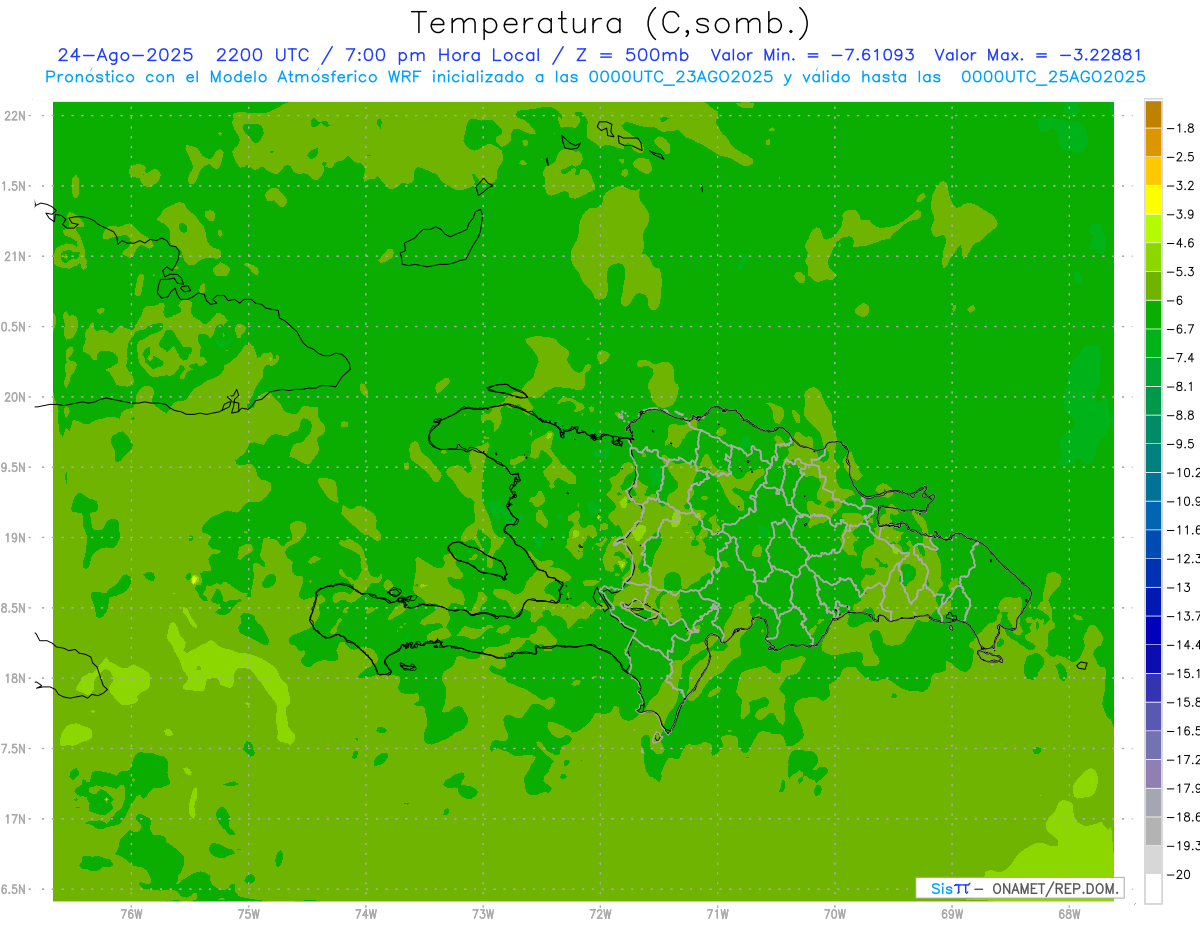This screenshot has width=1200, height=927.
Task: Click the title 'Temperatura (C,somb.)'
Action: 611,23
